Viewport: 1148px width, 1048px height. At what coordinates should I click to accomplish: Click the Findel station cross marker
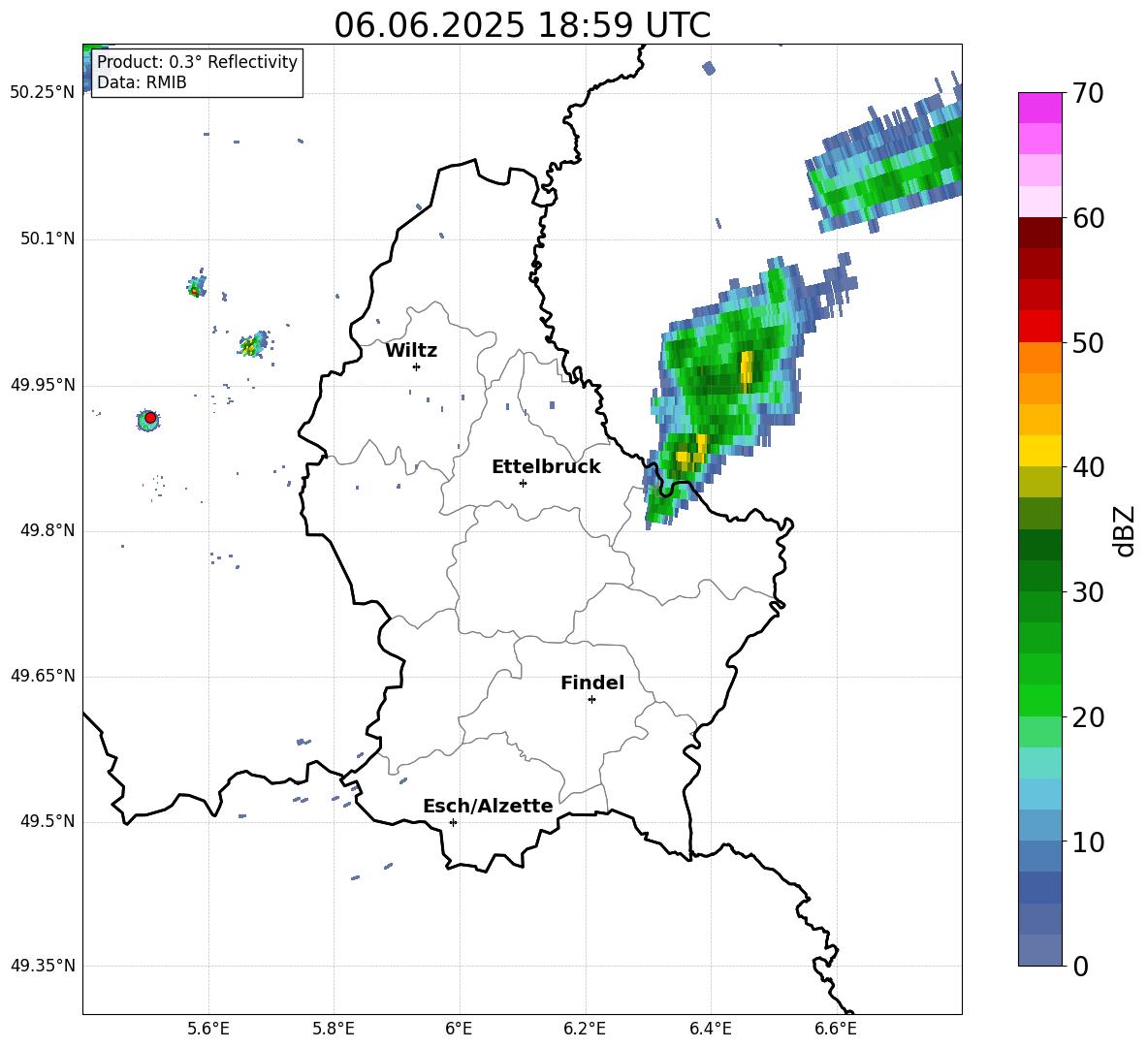pyautogui.click(x=591, y=700)
